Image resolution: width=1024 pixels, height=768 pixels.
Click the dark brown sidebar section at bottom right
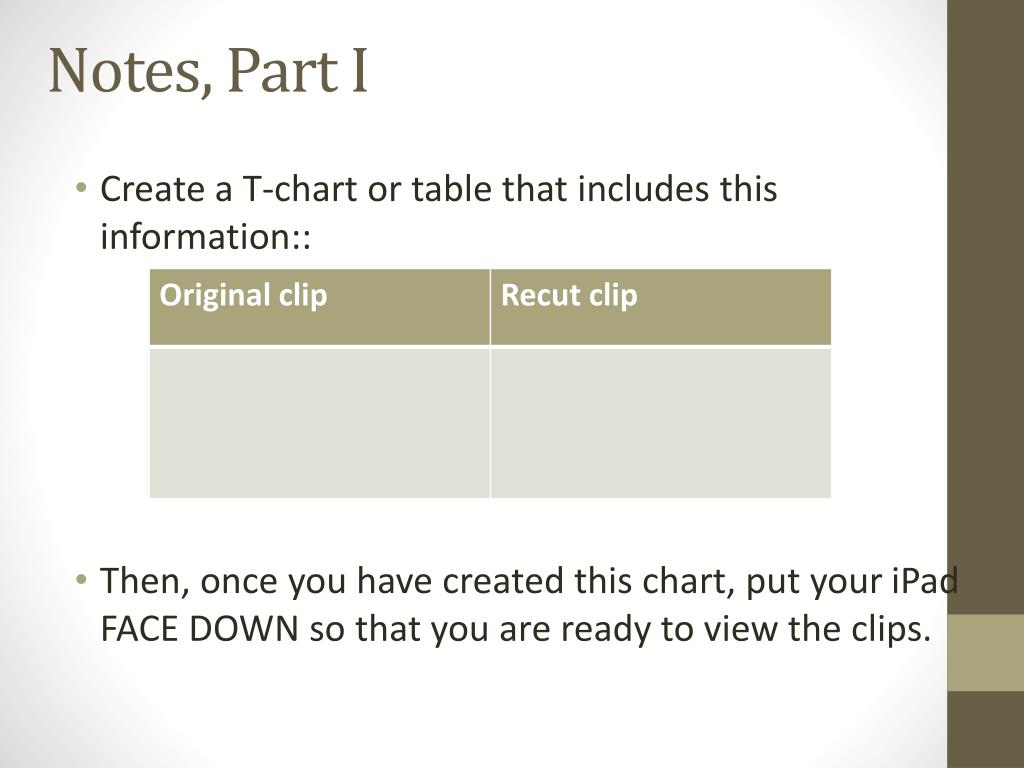[x=985, y=729]
